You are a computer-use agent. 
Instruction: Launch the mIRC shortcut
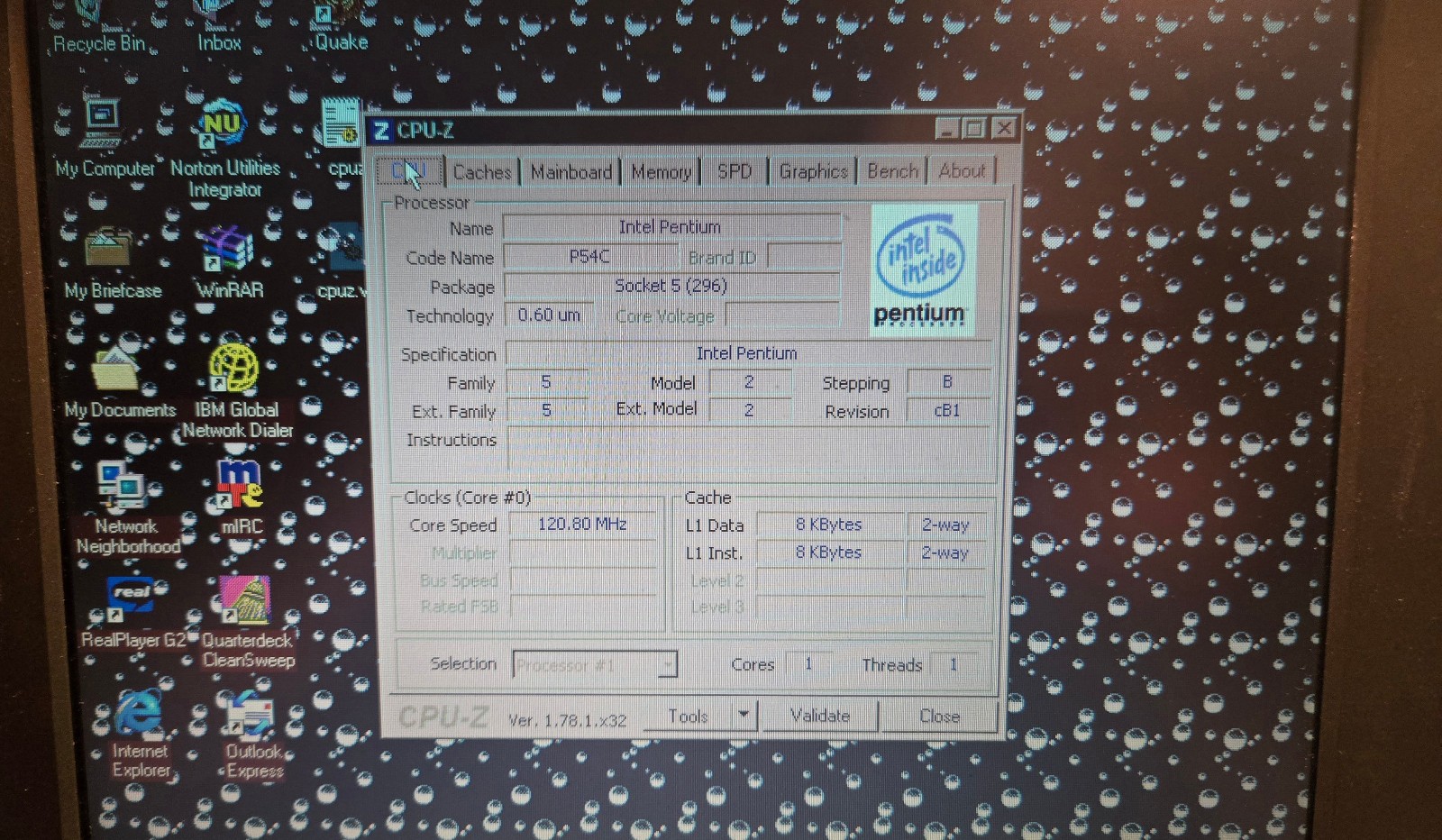[x=241, y=496]
